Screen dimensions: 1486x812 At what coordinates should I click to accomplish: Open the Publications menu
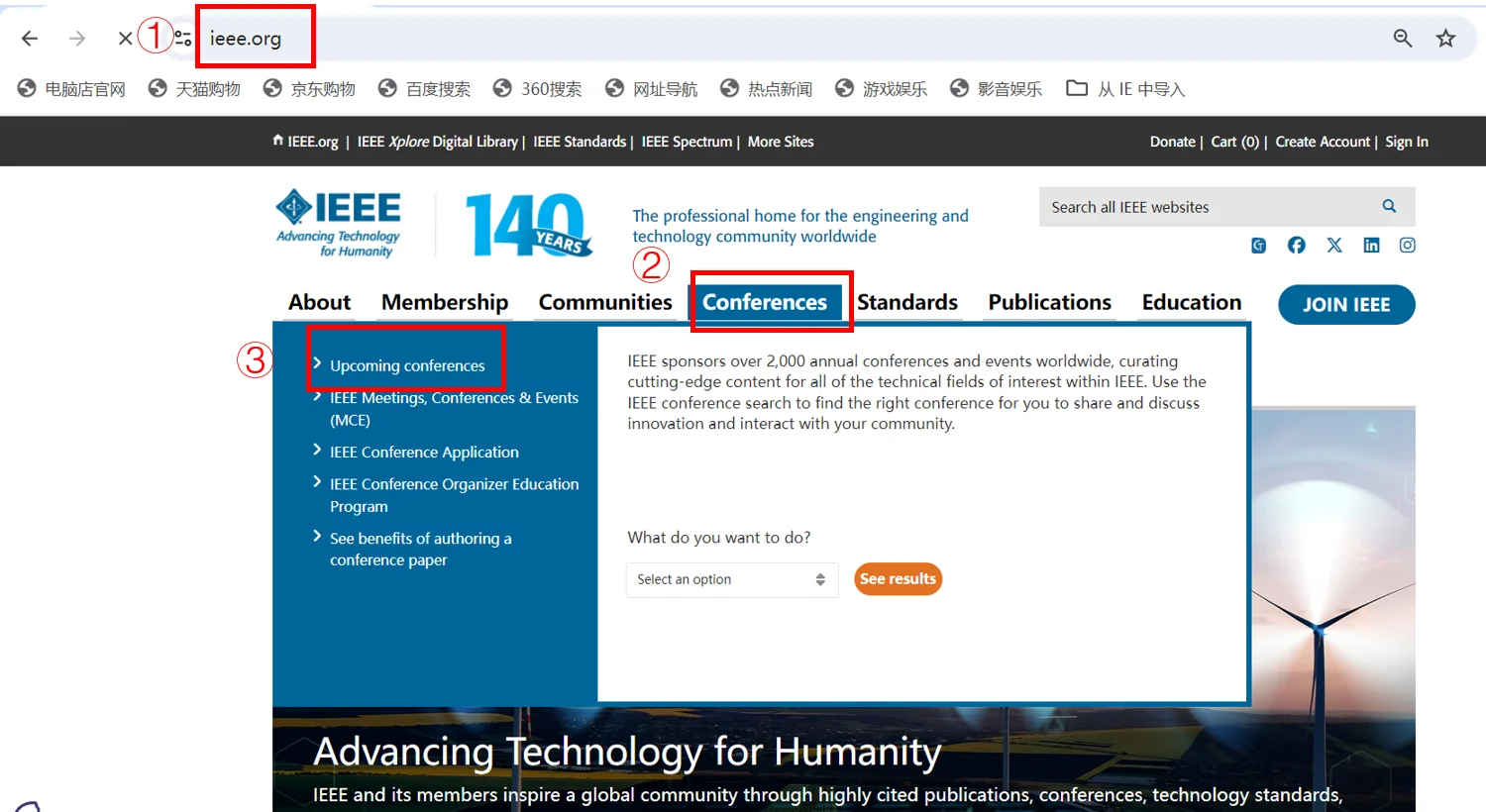tap(1050, 302)
